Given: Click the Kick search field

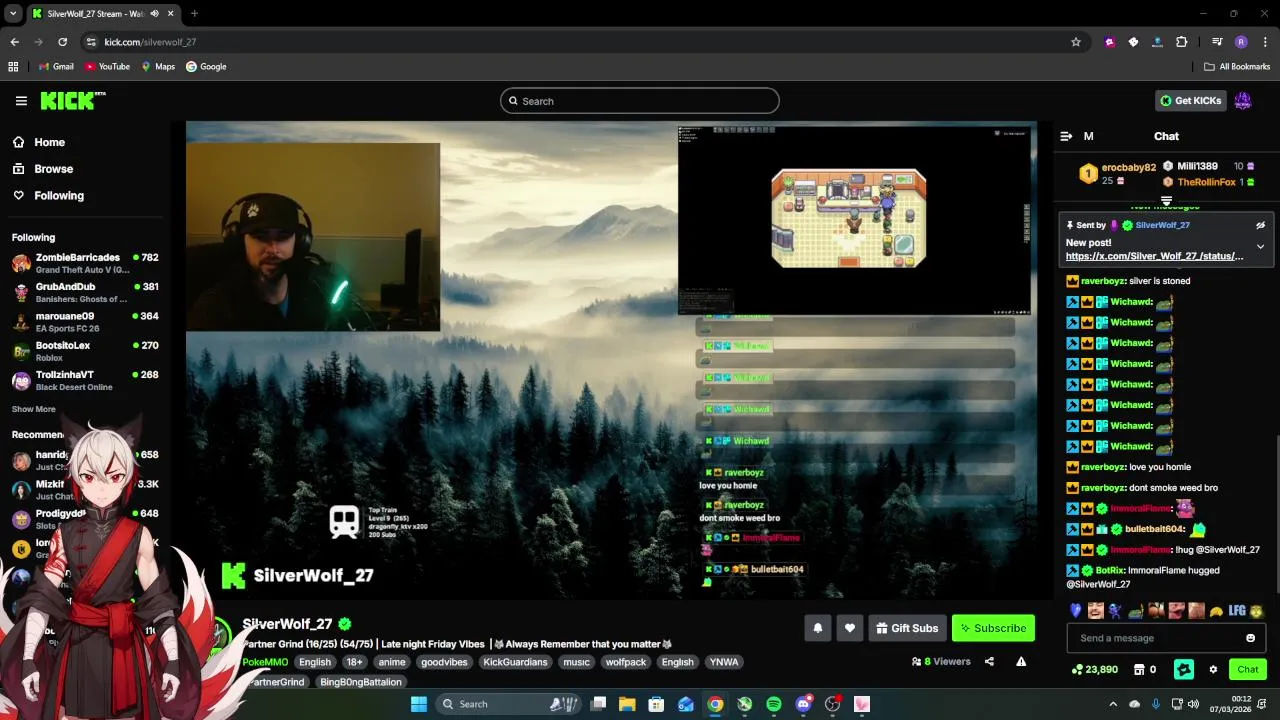Looking at the screenshot, I should coord(640,101).
